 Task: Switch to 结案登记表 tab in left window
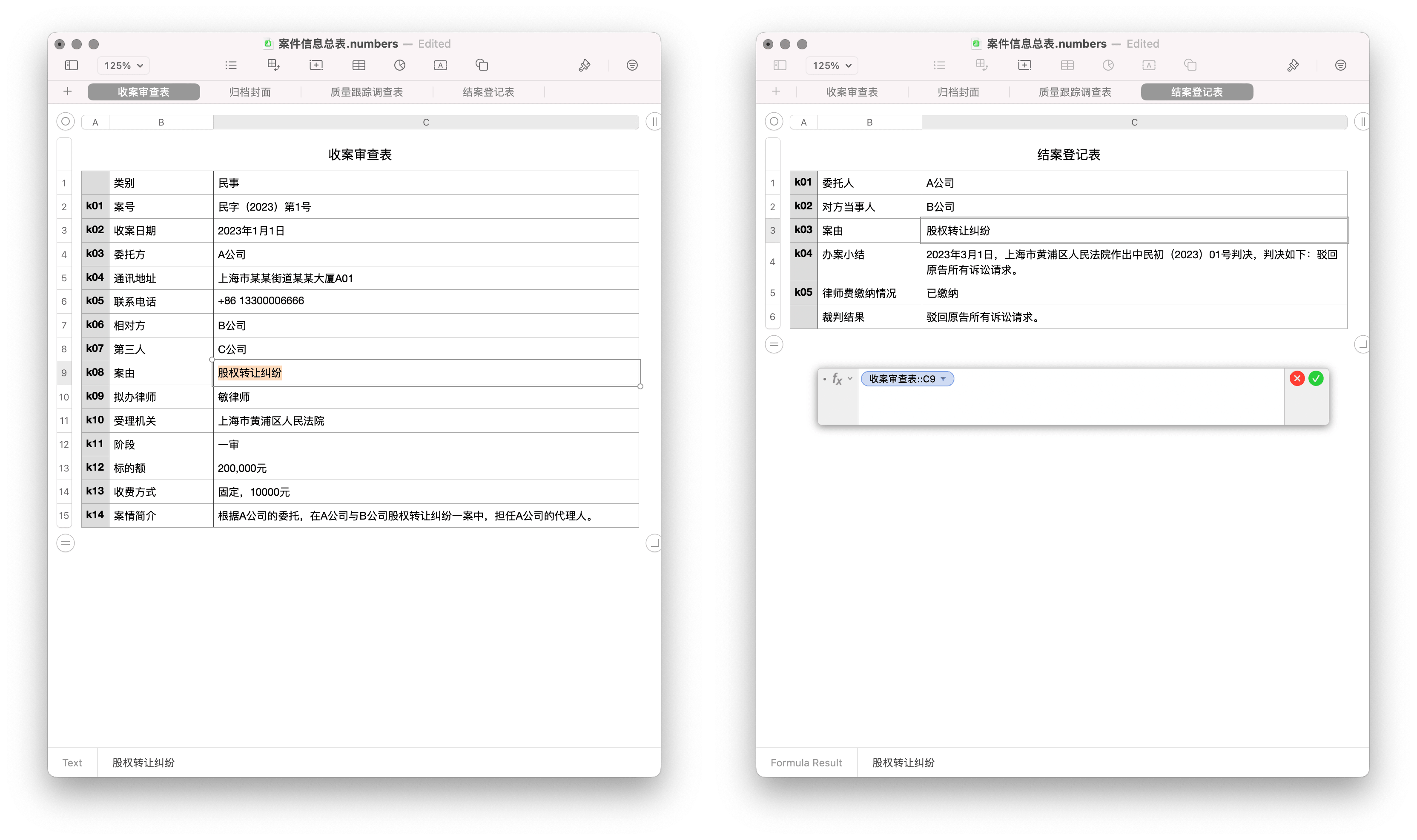(488, 91)
